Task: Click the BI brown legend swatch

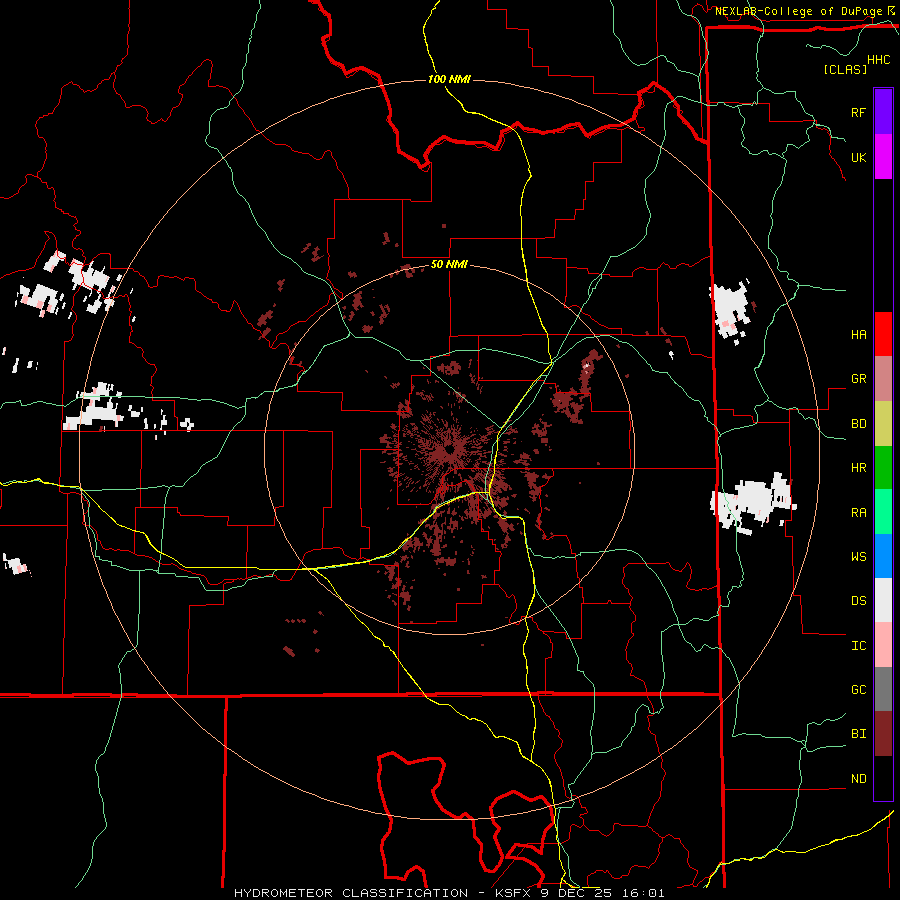Action: click(883, 734)
